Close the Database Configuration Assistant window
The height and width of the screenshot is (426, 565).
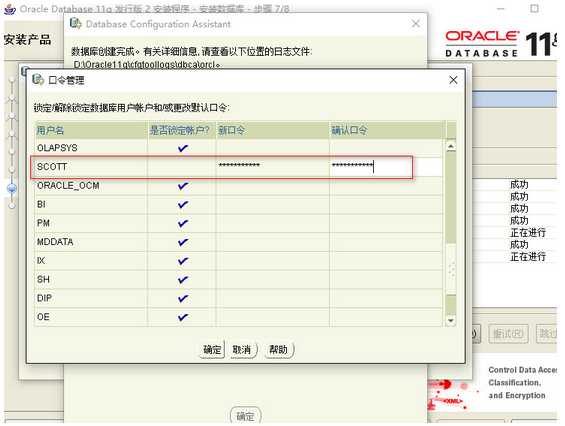coord(415,24)
